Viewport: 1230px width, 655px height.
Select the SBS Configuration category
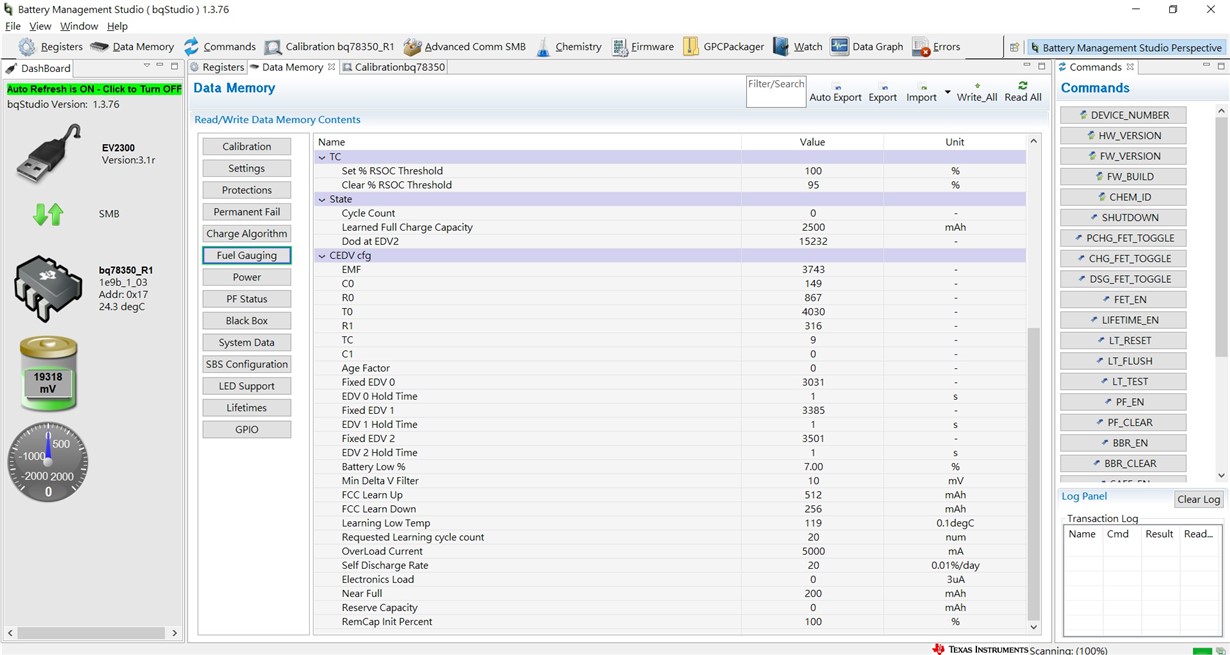coord(247,364)
